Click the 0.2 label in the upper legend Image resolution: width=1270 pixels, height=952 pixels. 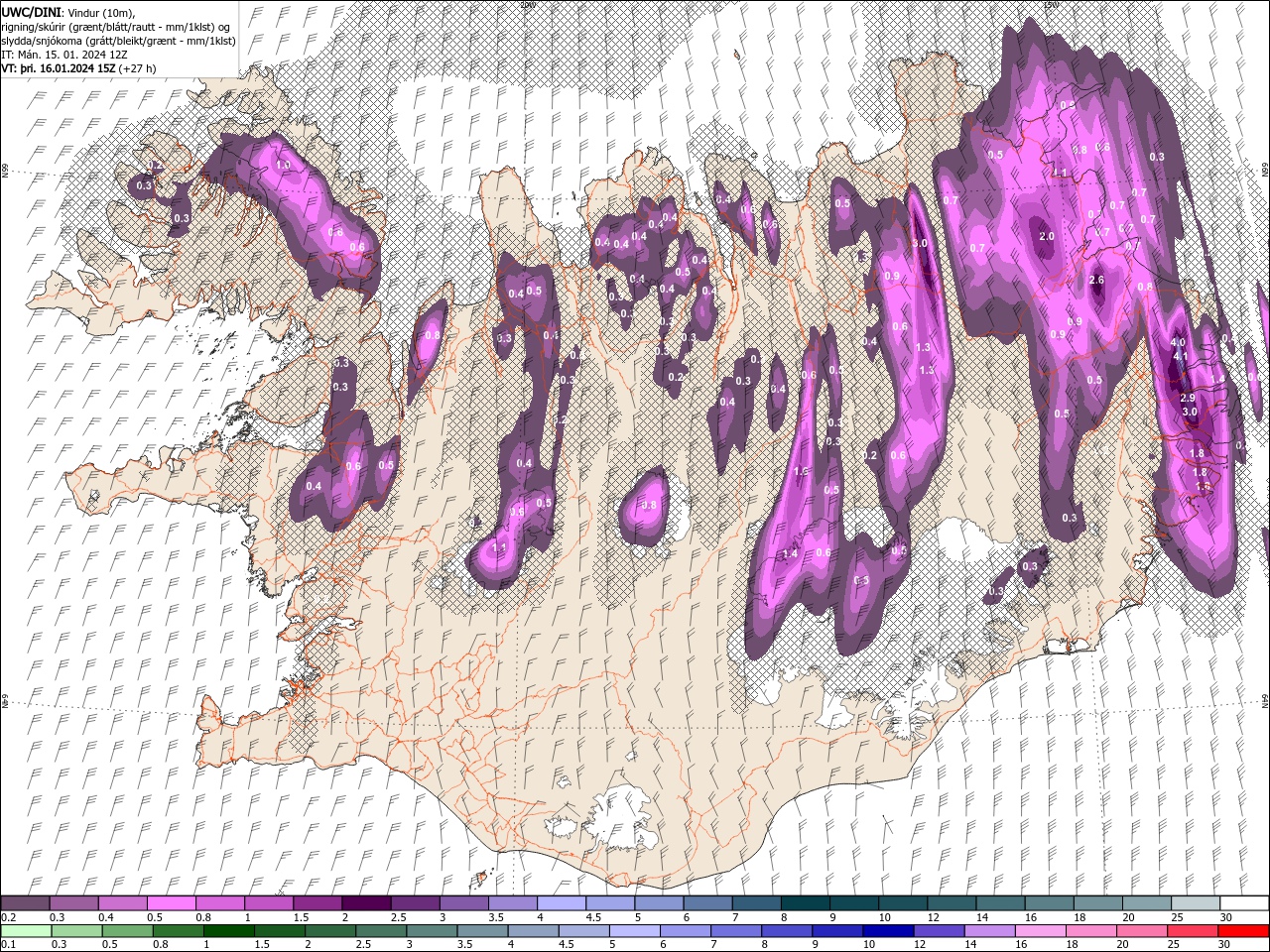click(x=8, y=918)
